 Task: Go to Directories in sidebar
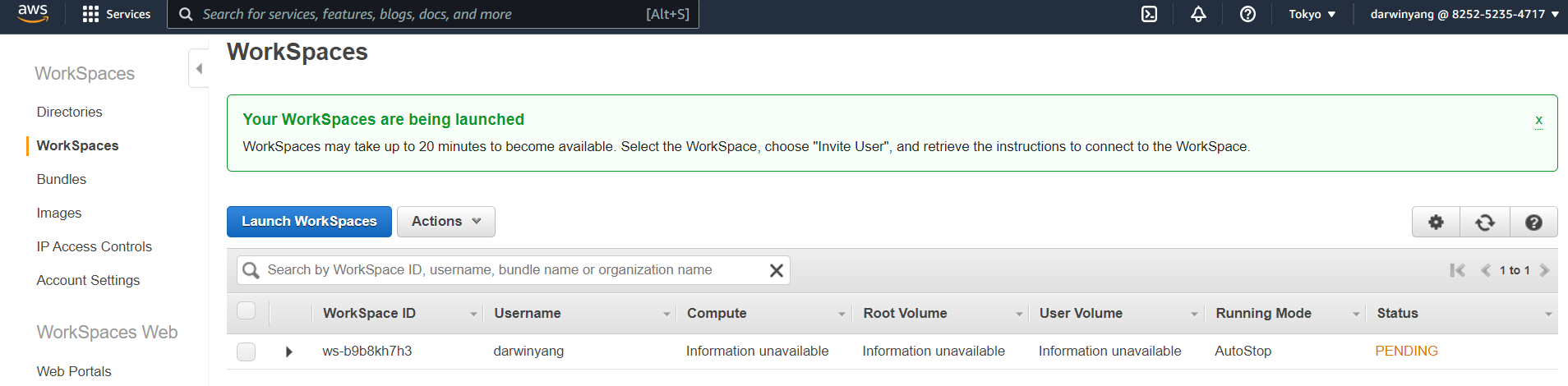point(69,112)
